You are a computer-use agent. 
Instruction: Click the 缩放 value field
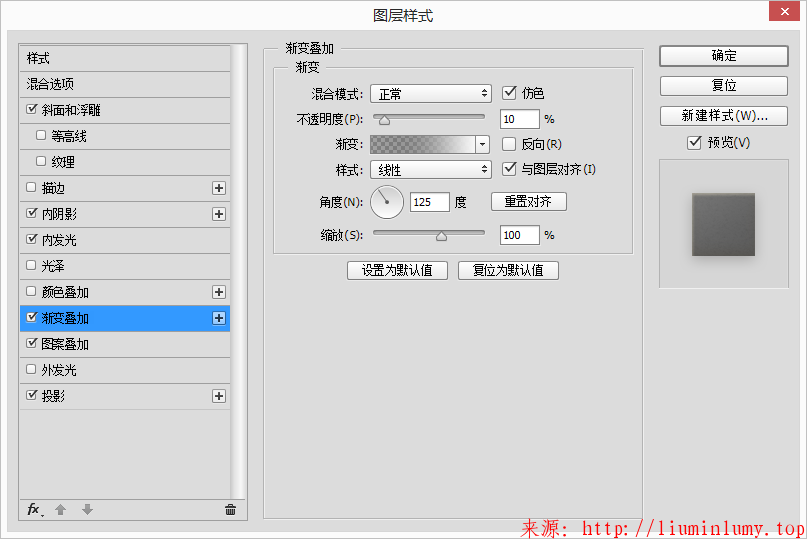click(x=519, y=235)
